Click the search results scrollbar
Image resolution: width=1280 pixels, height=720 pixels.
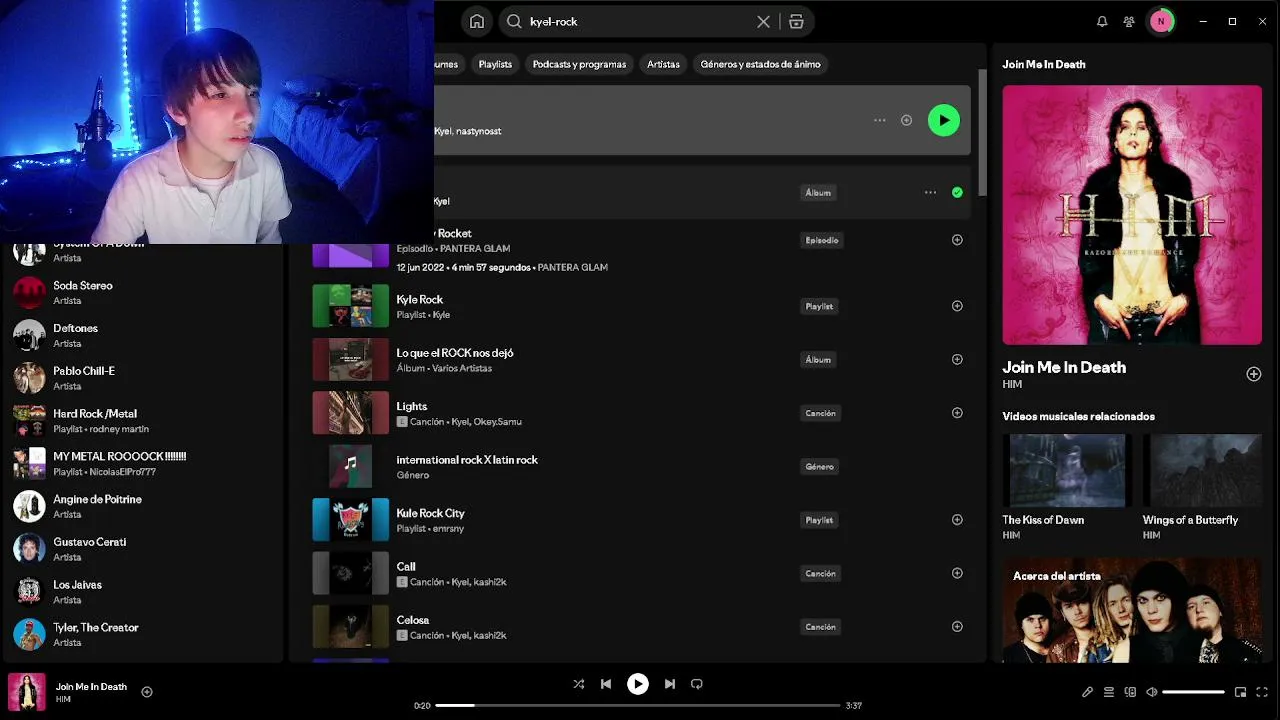[982, 132]
